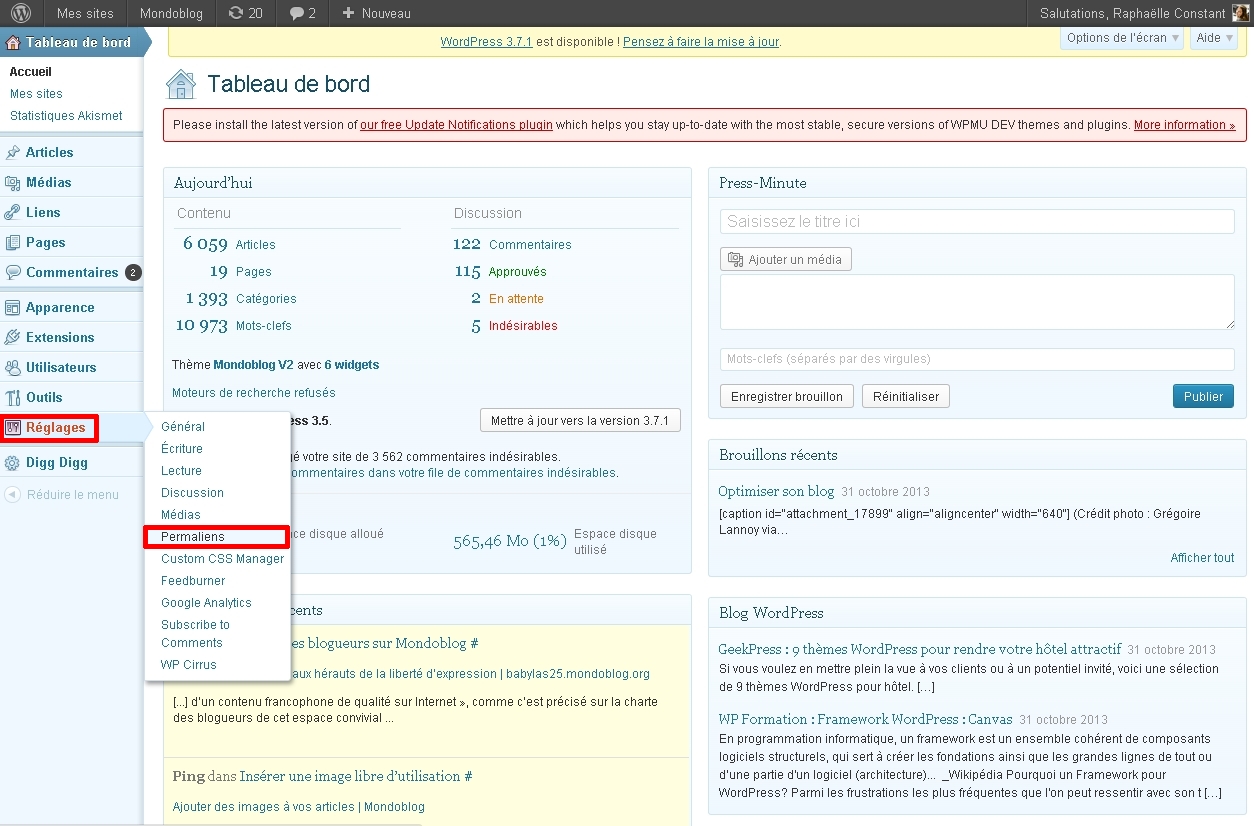Click the Digg Digg gear icon
1254x826 pixels.
click(x=13, y=463)
